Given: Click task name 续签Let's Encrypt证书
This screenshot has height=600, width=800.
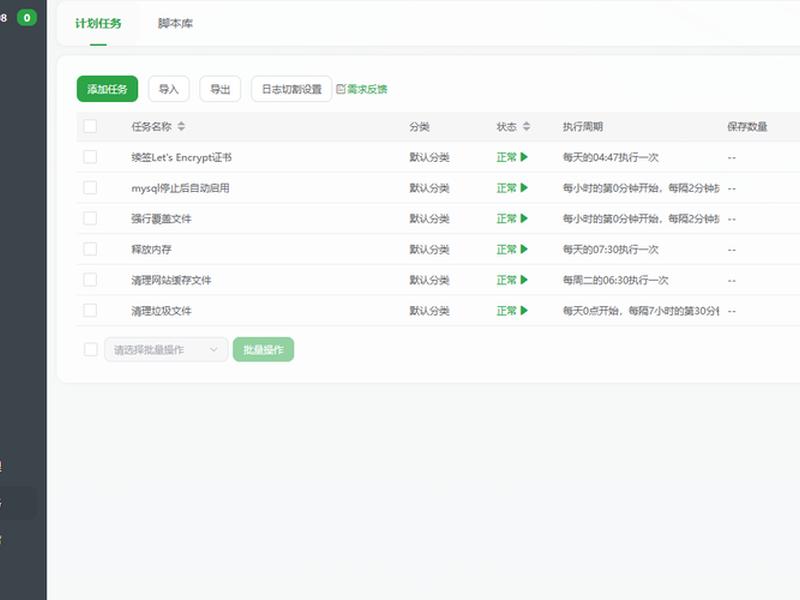Looking at the screenshot, I should pos(182,157).
